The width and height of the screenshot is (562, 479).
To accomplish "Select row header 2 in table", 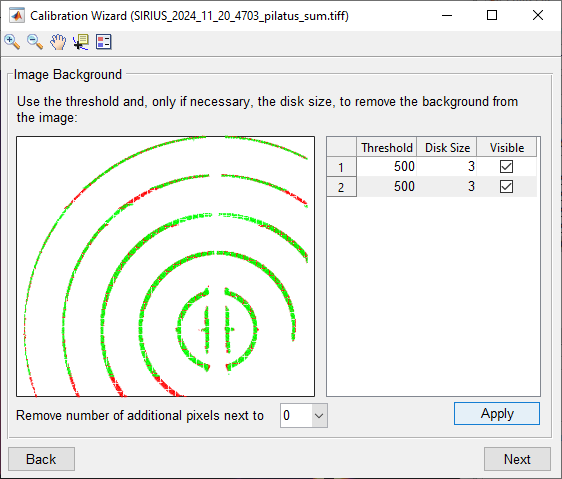I will tap(341, 187).
